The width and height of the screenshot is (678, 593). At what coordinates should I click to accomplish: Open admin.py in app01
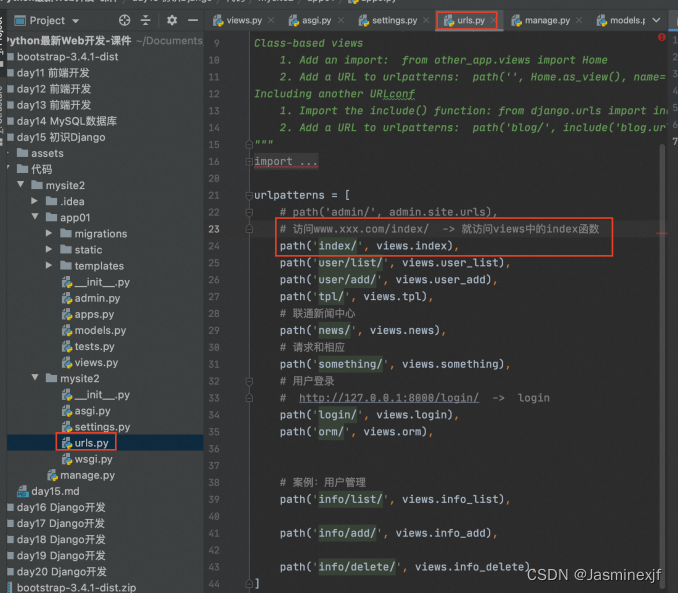point(91,298)
